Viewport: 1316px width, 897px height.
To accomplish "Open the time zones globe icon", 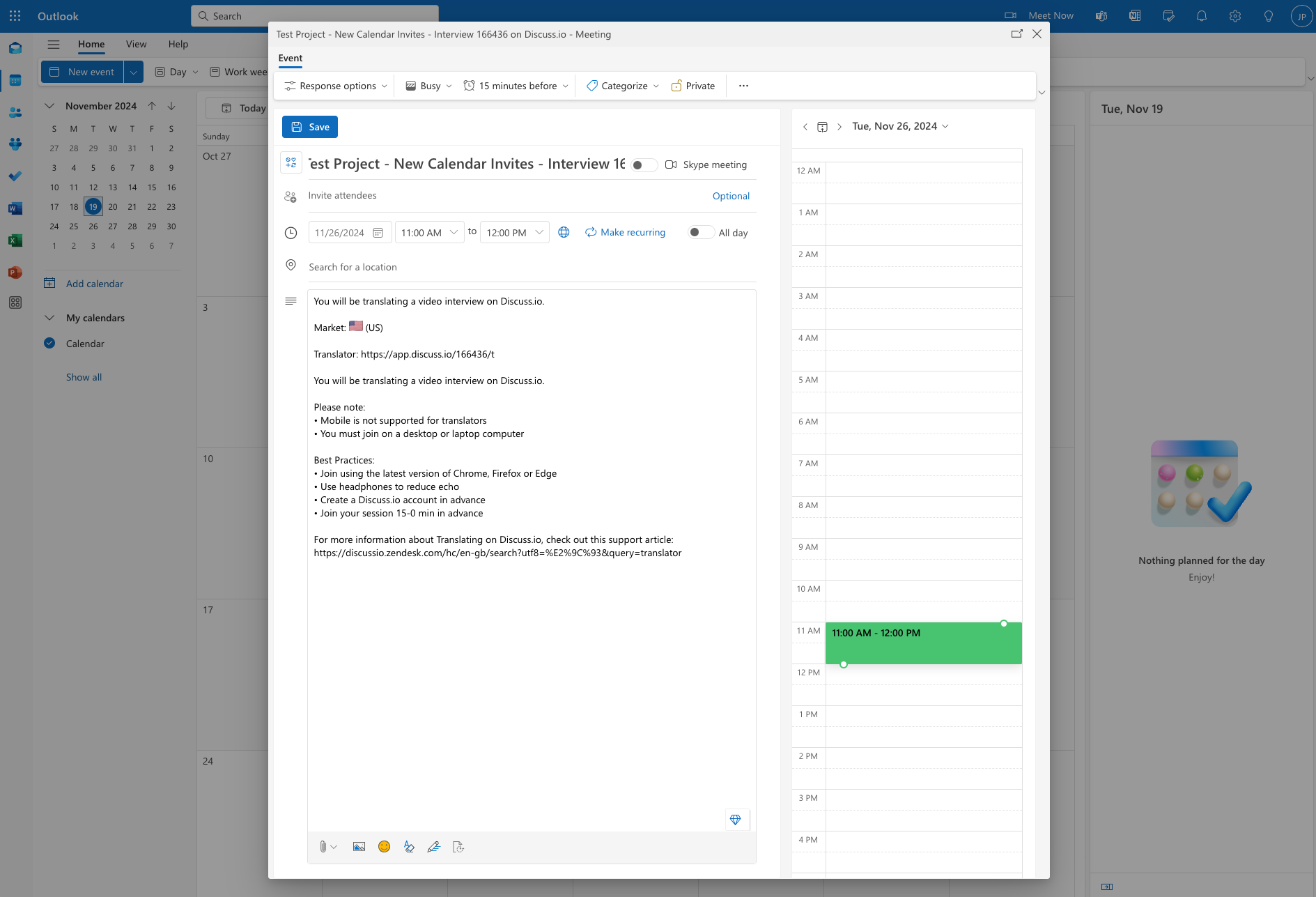I will point(564,232).
